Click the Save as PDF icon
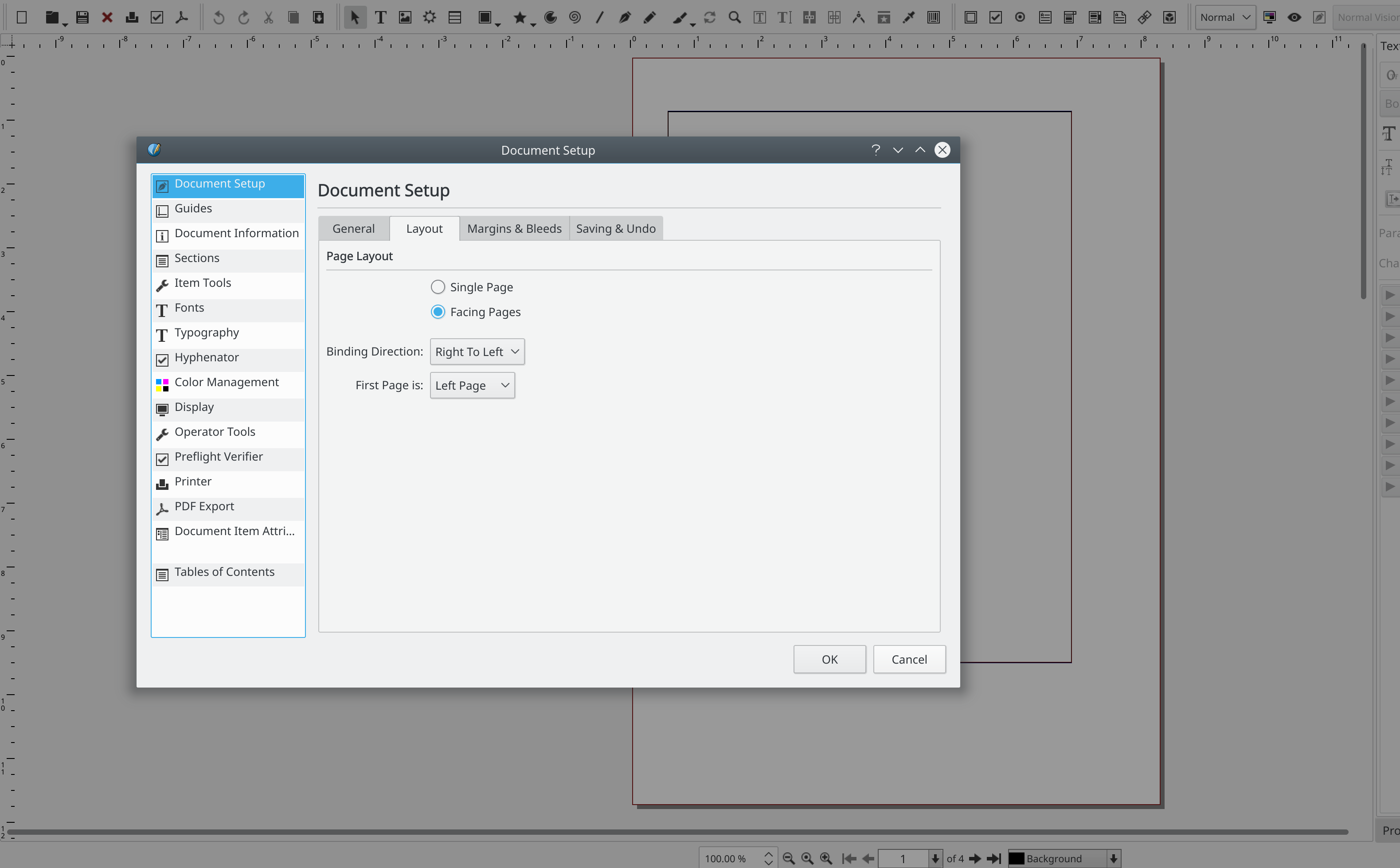Image resolution: width=1400 pixels, height=868 pixels. pyautogui.click(x=182, y=17)
